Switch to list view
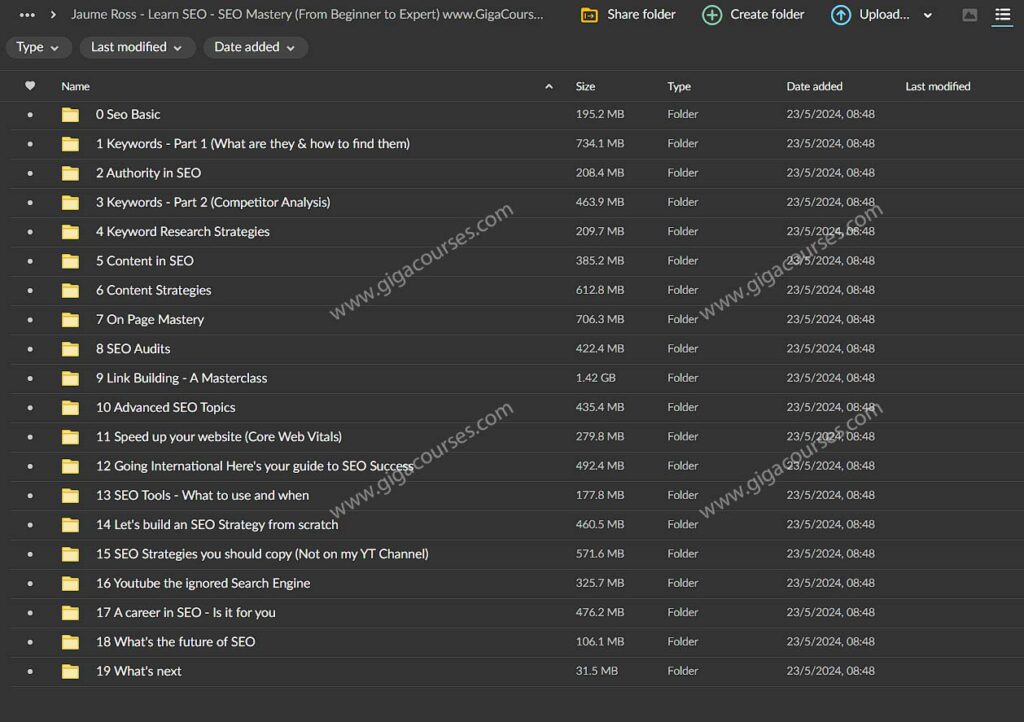 point(1002,15)
